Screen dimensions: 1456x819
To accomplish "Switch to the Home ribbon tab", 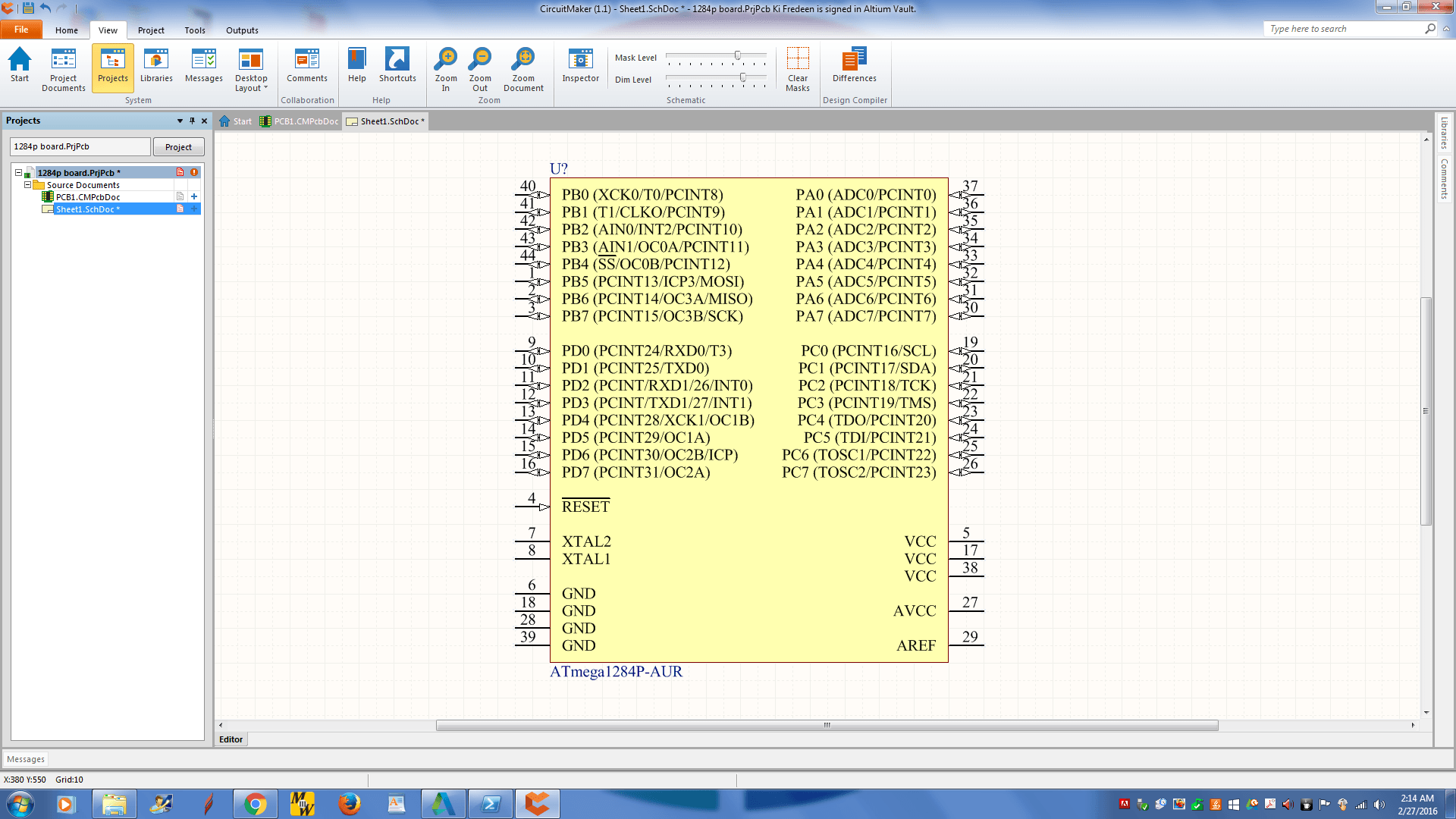I will coord(67,30).
